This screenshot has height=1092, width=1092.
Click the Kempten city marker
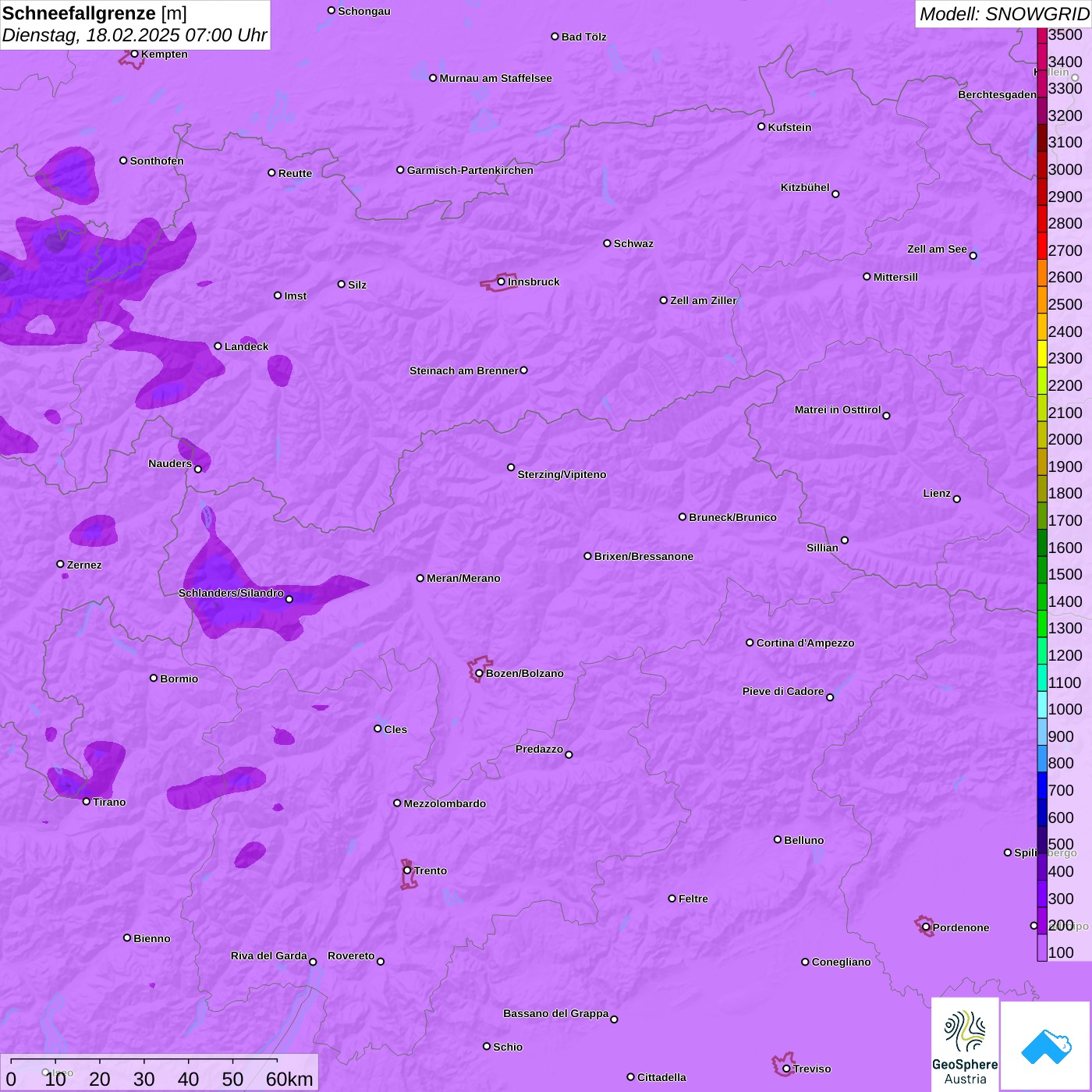click(x=134, y=54)
